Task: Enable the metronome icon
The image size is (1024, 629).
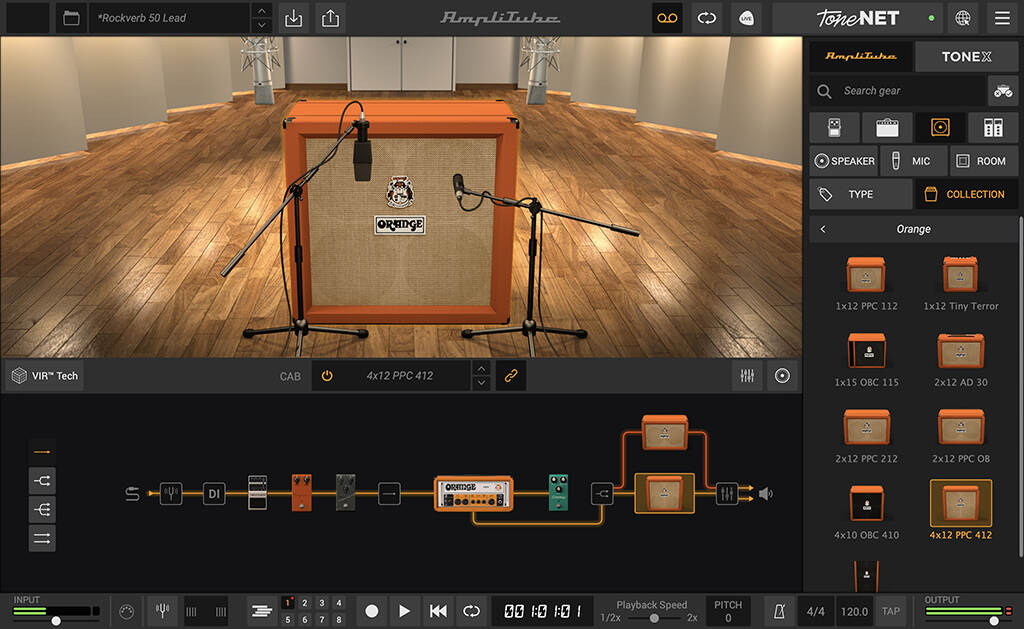Action: (x=779, y=610)
